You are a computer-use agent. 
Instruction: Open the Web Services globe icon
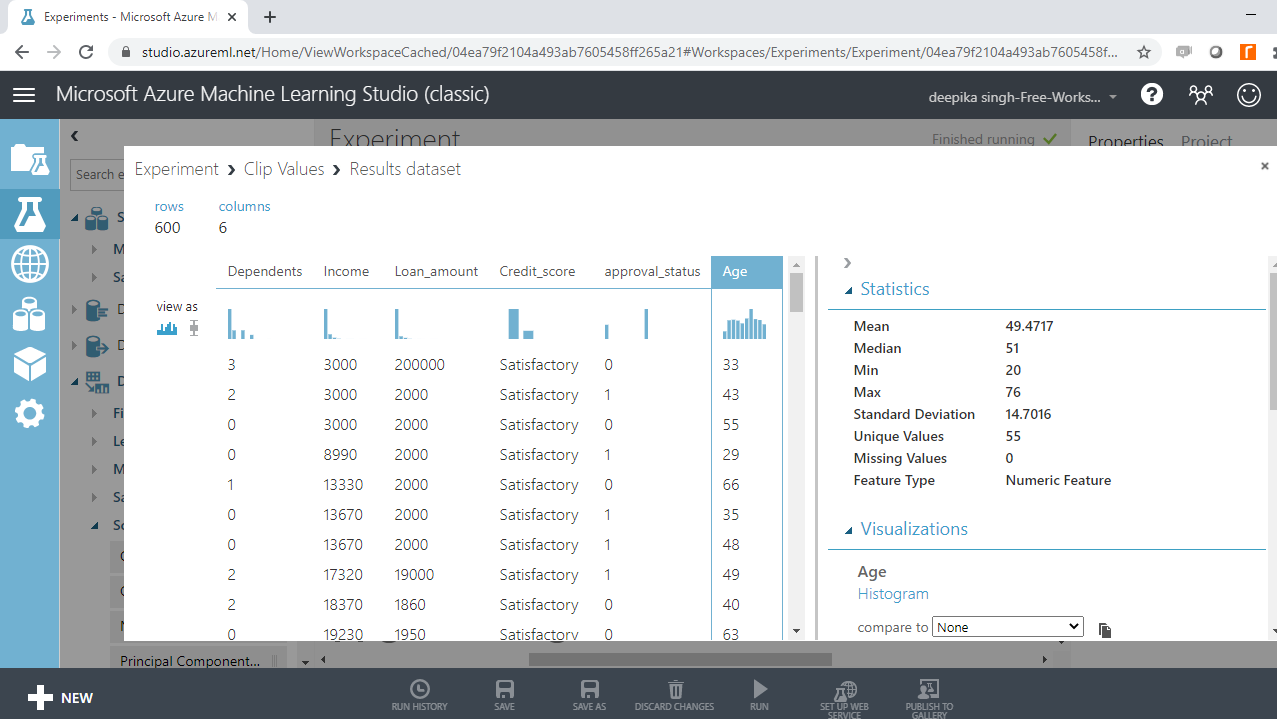[29, 264]
